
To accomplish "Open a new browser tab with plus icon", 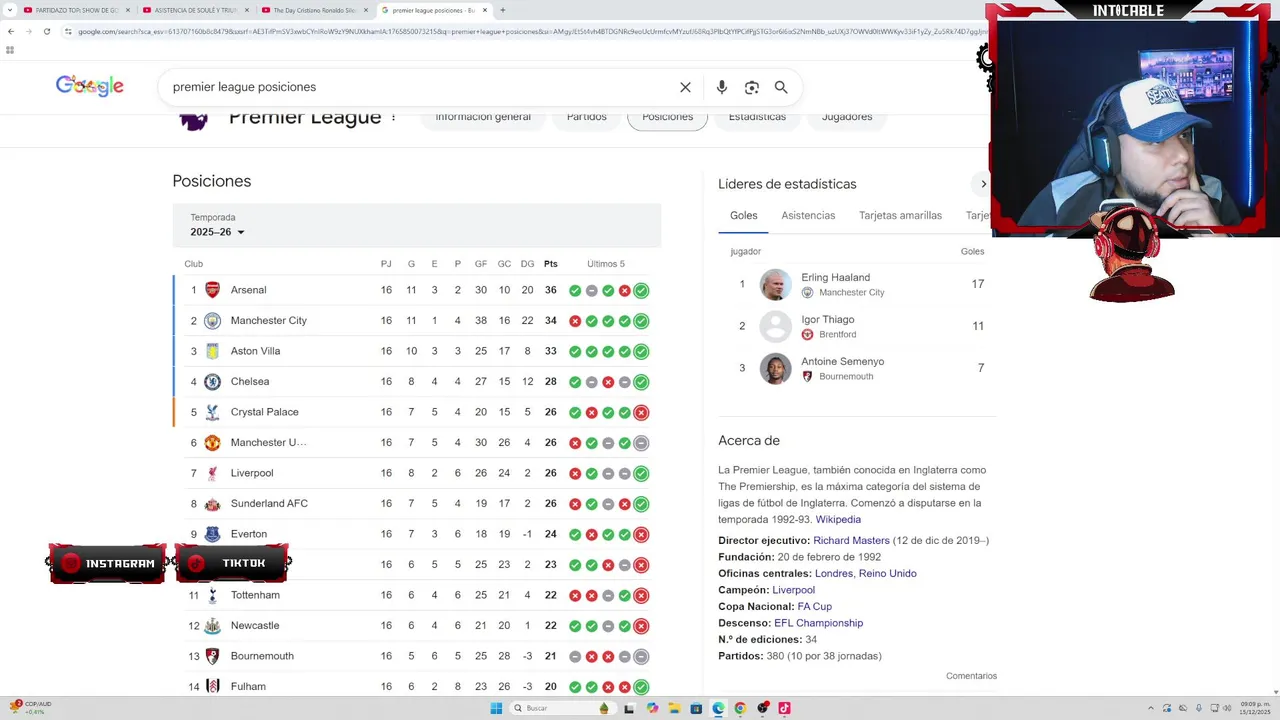I will click(x=502, y=10).
